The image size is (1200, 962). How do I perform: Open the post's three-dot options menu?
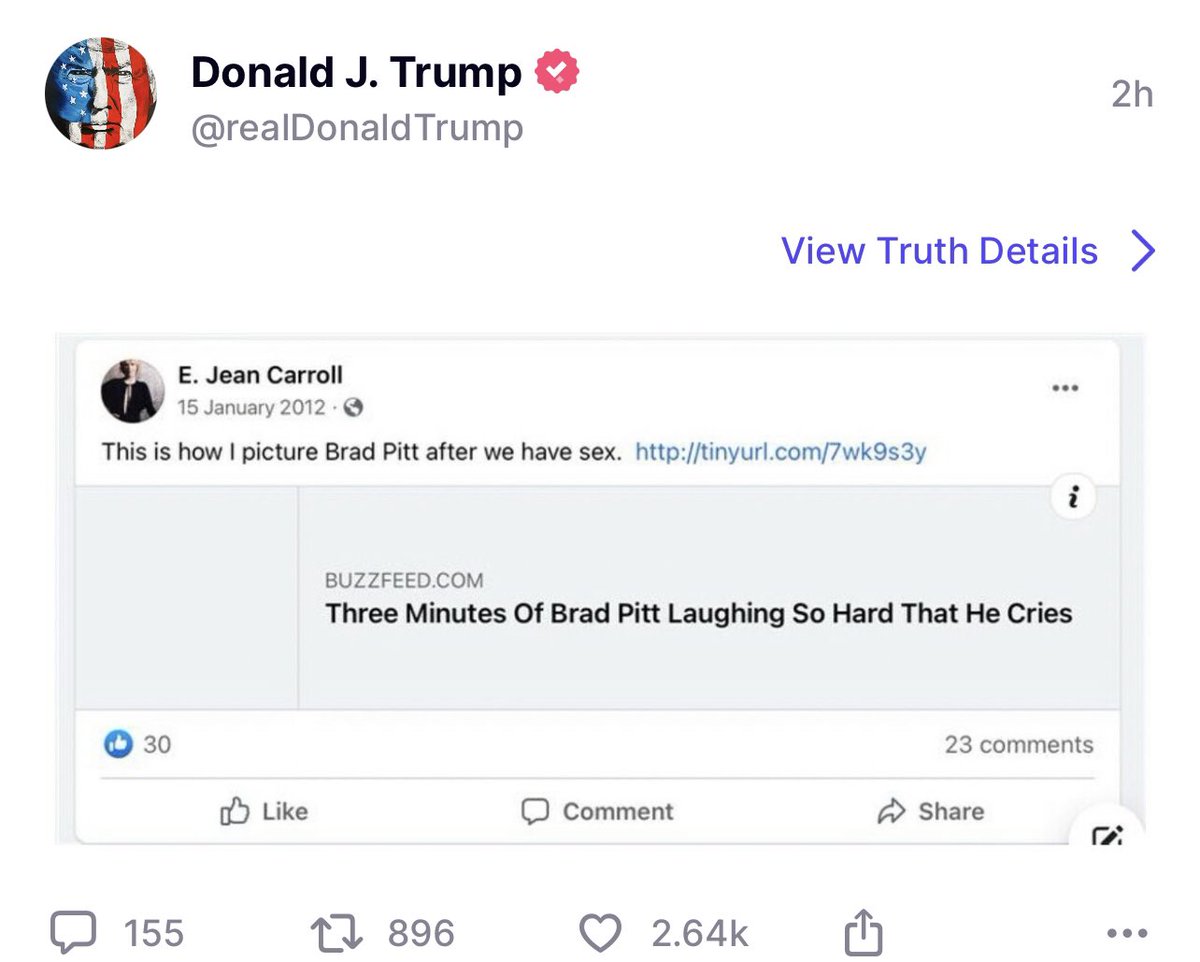(x=1127, y=933)
